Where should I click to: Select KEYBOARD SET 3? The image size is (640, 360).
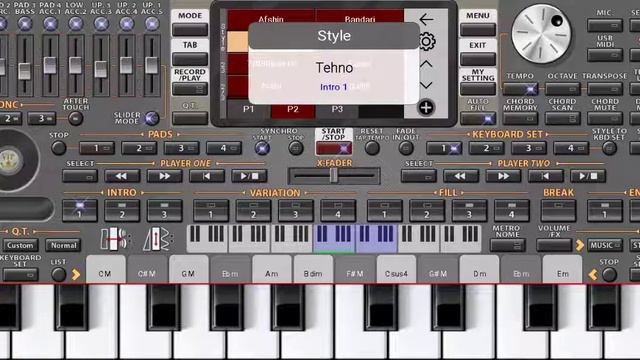[529, 148]
